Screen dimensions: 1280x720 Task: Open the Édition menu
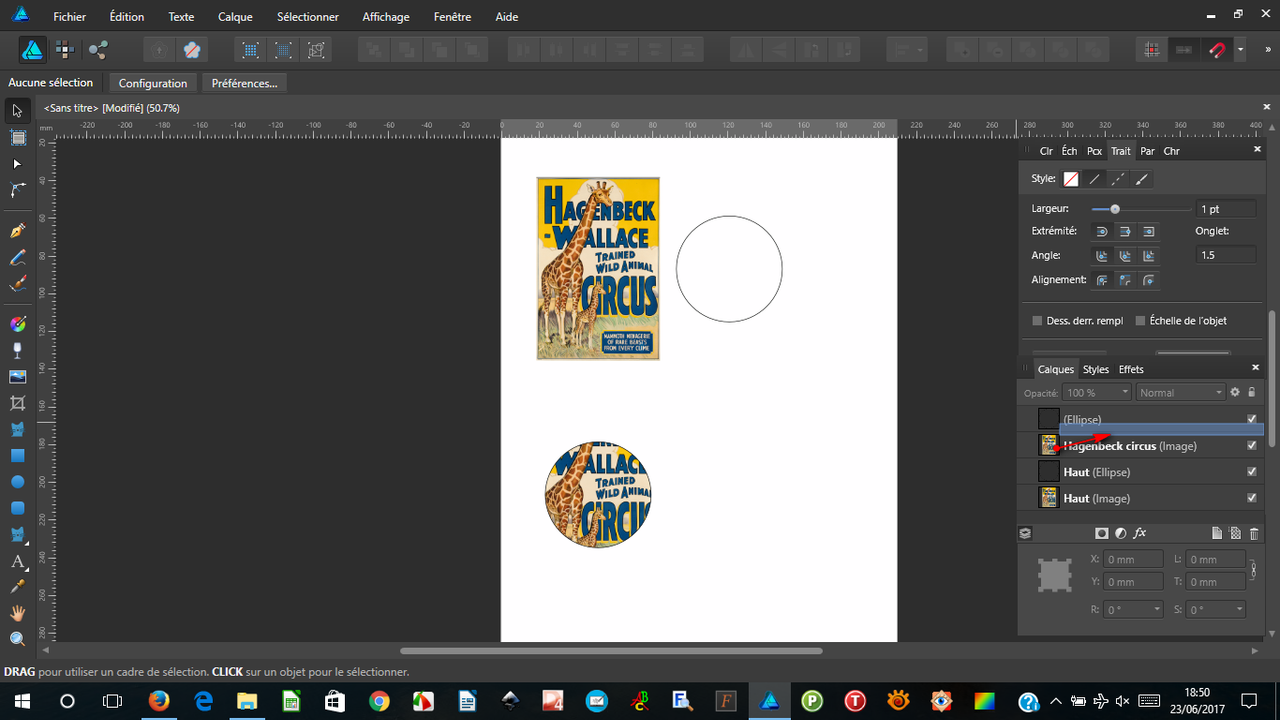127,17
